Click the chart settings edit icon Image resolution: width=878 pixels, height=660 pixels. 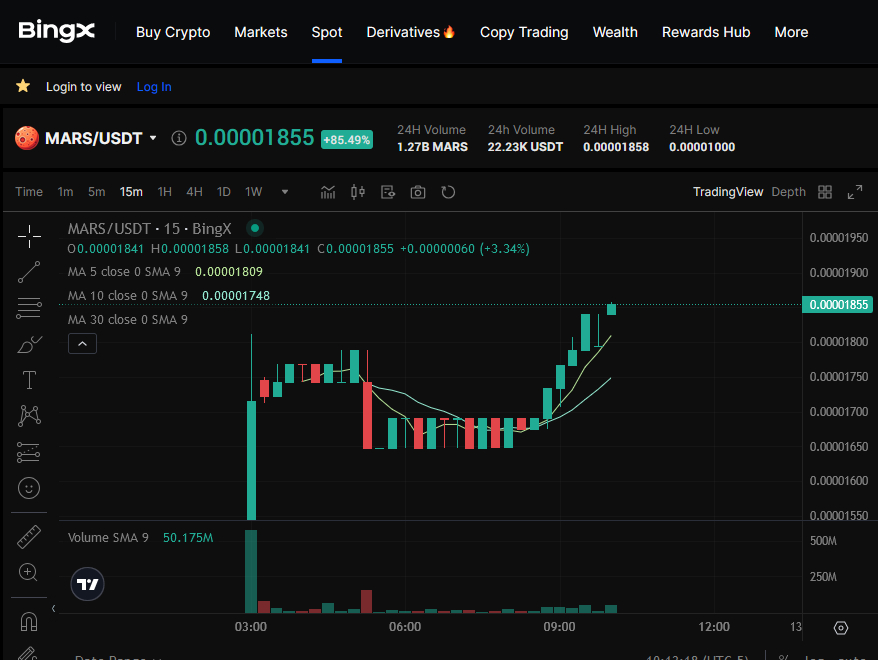[387, 192]
